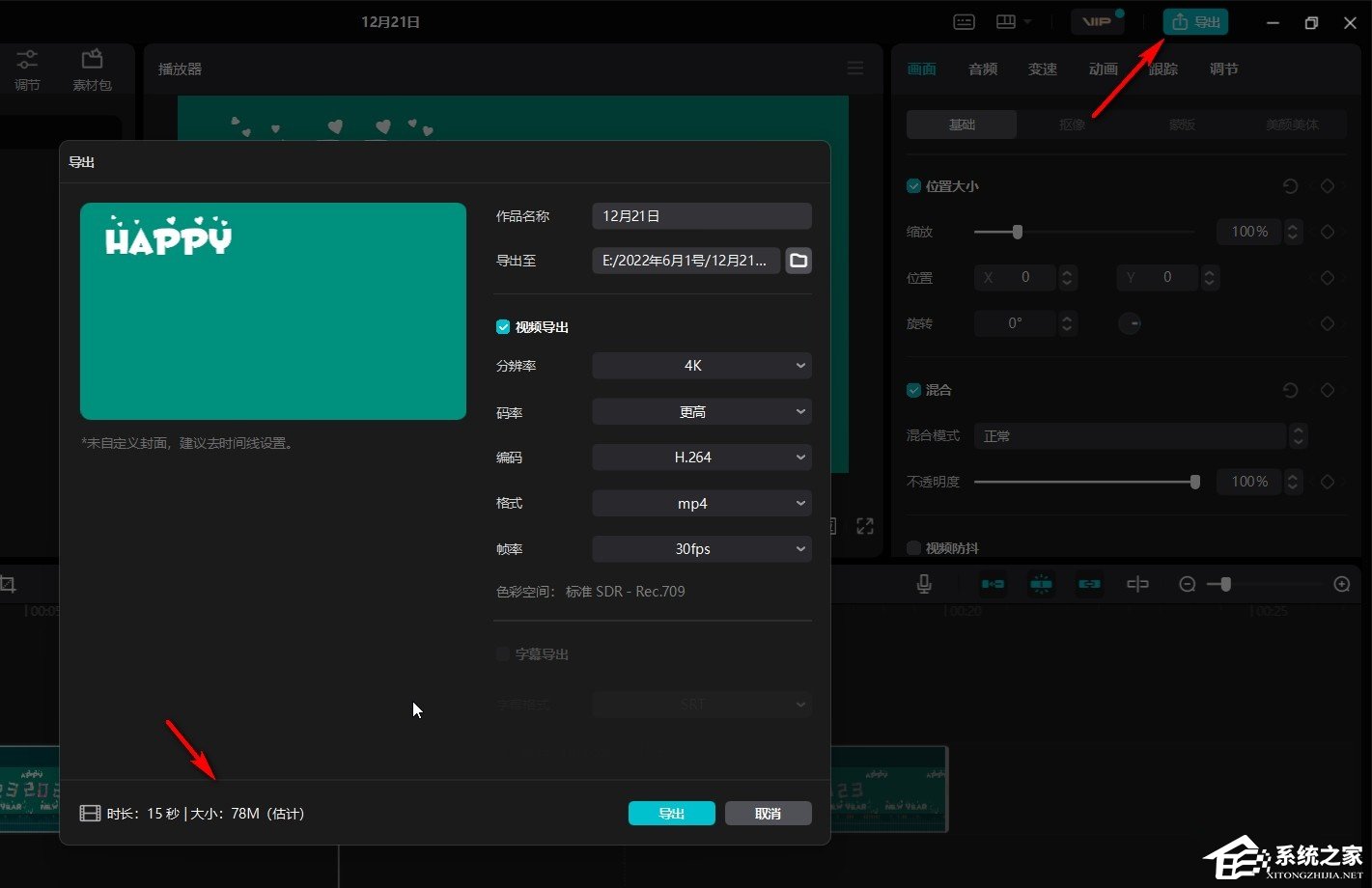This screenshot has width=1372, height=888.
Task: Click the 不透明度 slider handle
Action: [1195, 482]
